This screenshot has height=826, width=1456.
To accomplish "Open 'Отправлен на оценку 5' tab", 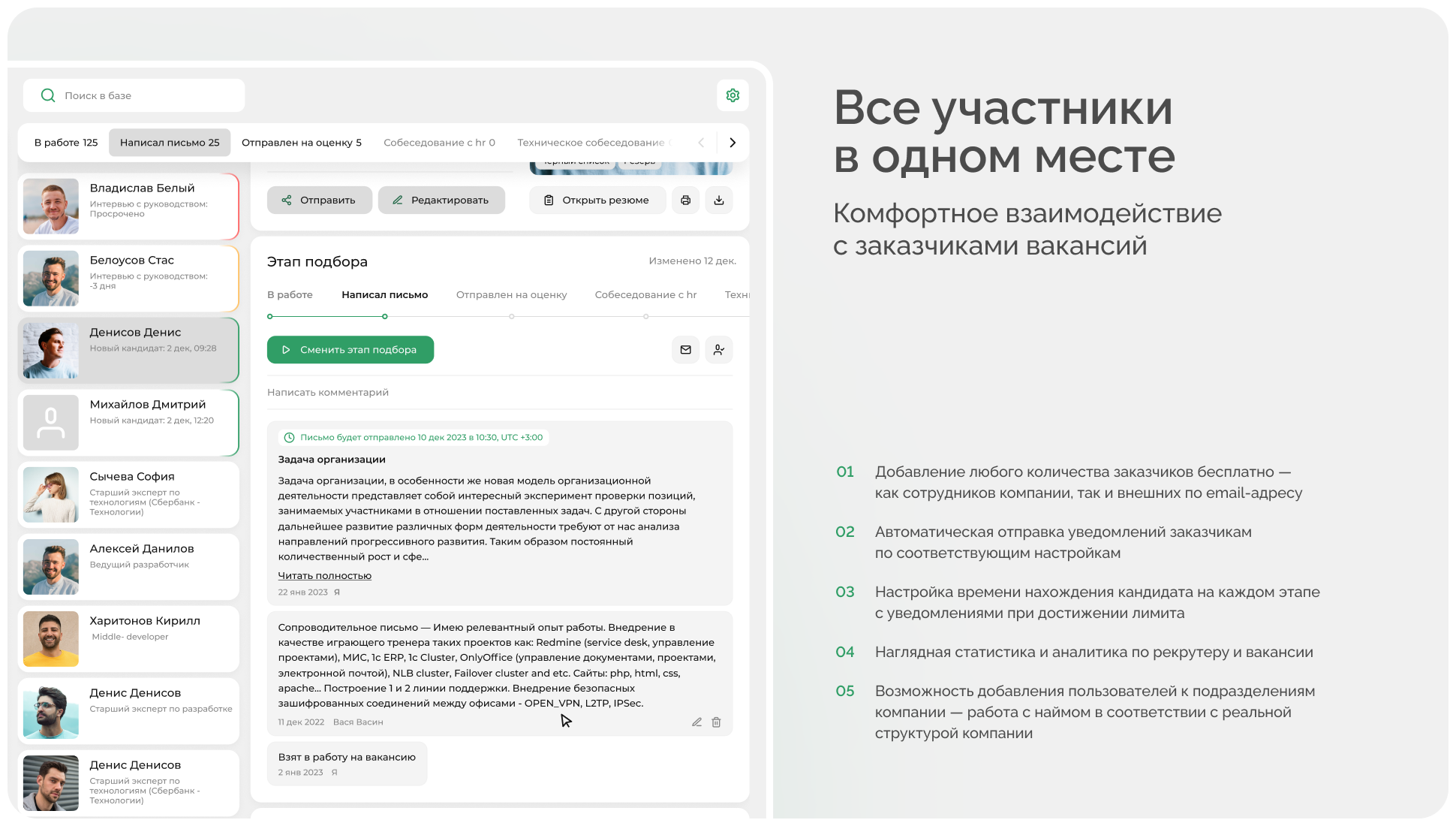I will pos(301,143).
